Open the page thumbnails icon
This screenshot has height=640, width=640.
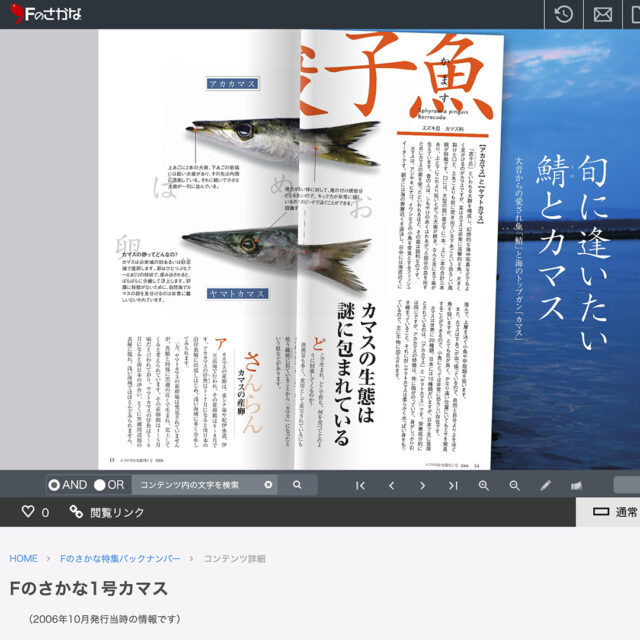[576, 485]
